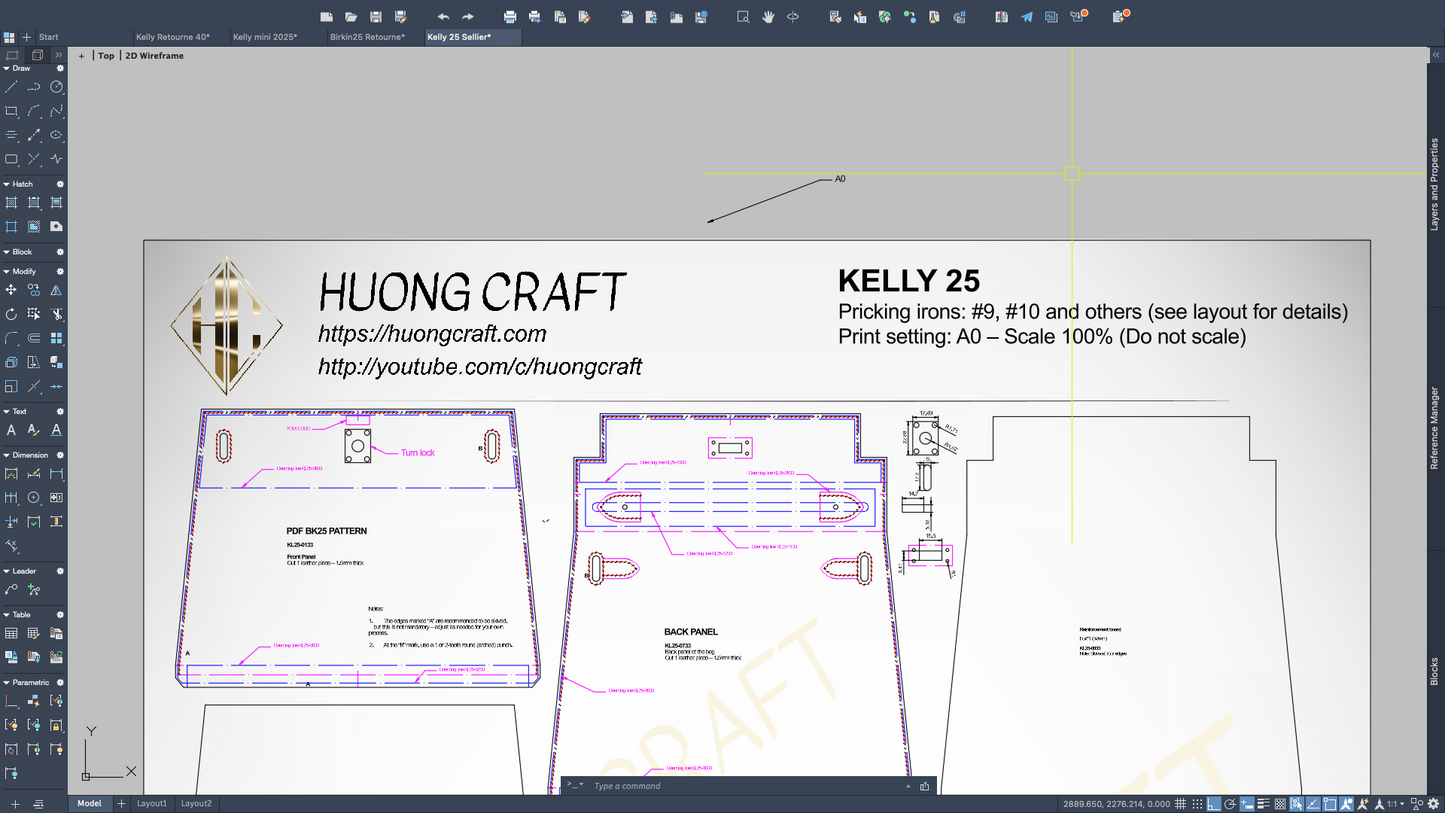The image size is (1445, 813).
Task: Select the Circle tool in the Draw panel
Action: [x=56, y=87]
